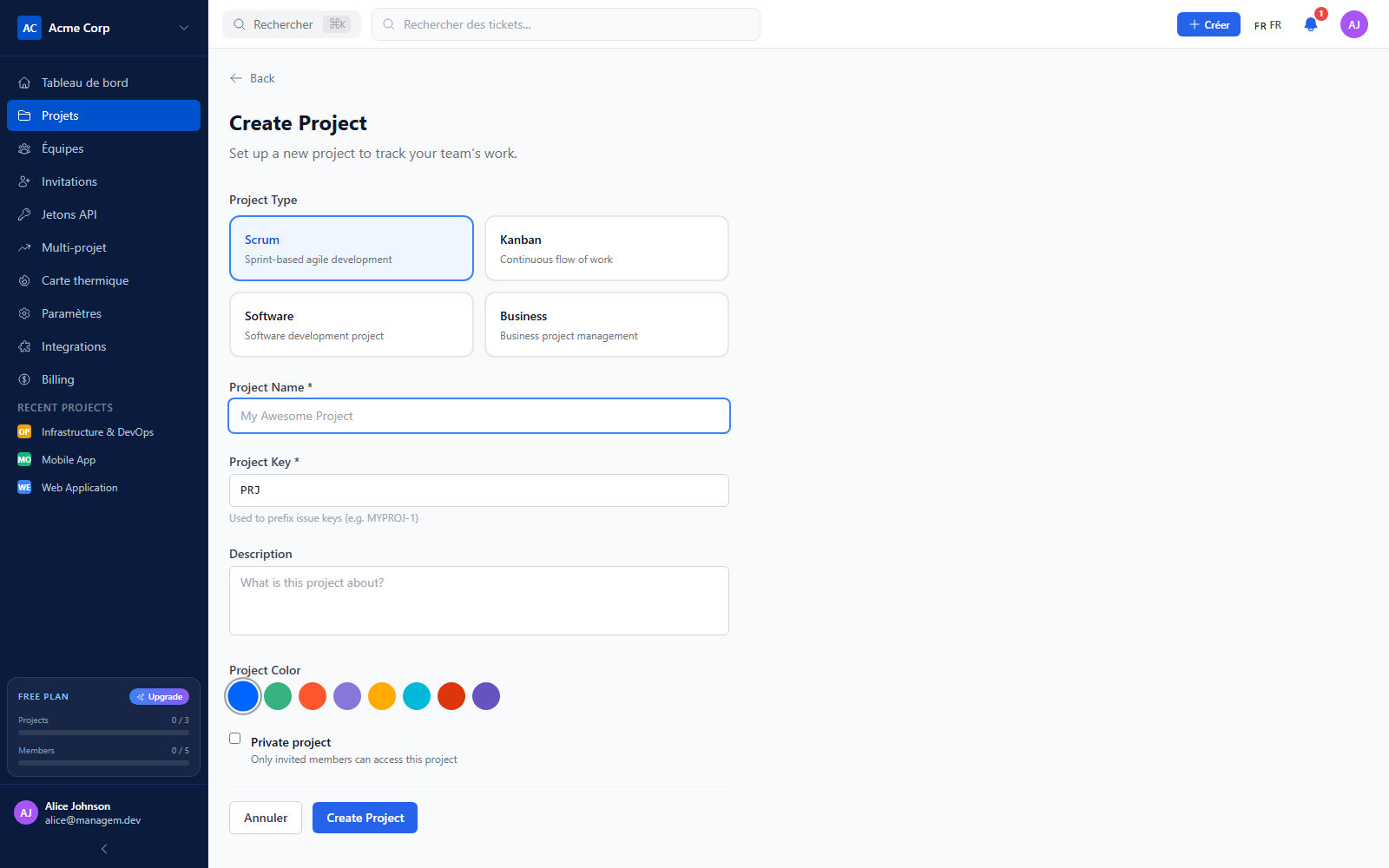Pick the green project color swatch

pos(278,696)
